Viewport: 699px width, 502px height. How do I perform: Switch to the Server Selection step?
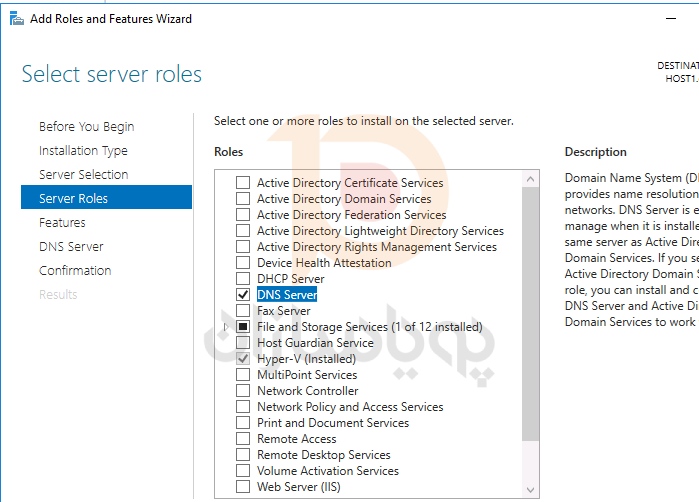pos(83,175)
